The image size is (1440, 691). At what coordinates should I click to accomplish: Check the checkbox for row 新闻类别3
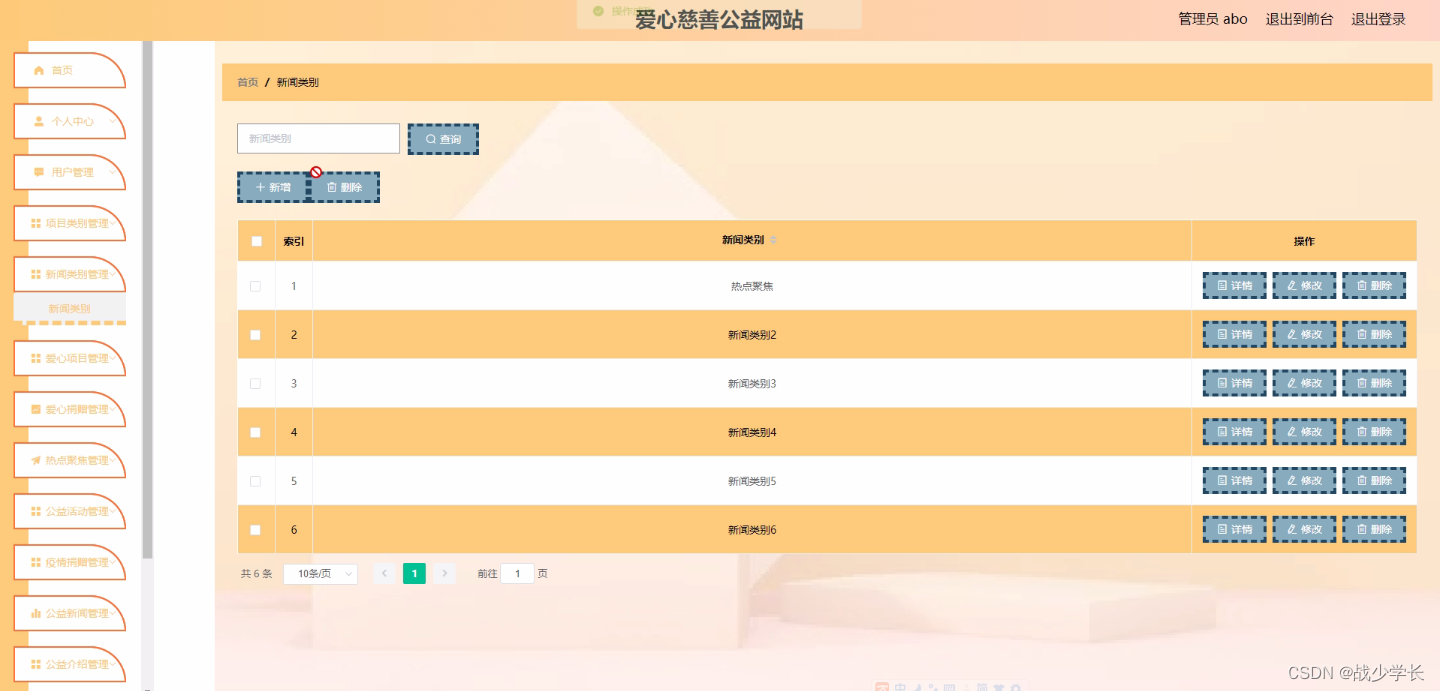(x=255, y=383)
